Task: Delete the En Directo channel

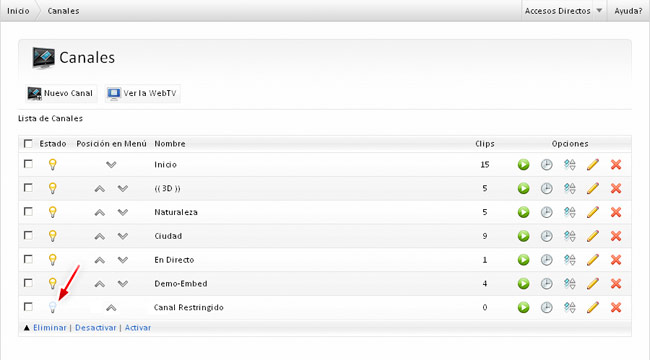Action: [616, 260]
